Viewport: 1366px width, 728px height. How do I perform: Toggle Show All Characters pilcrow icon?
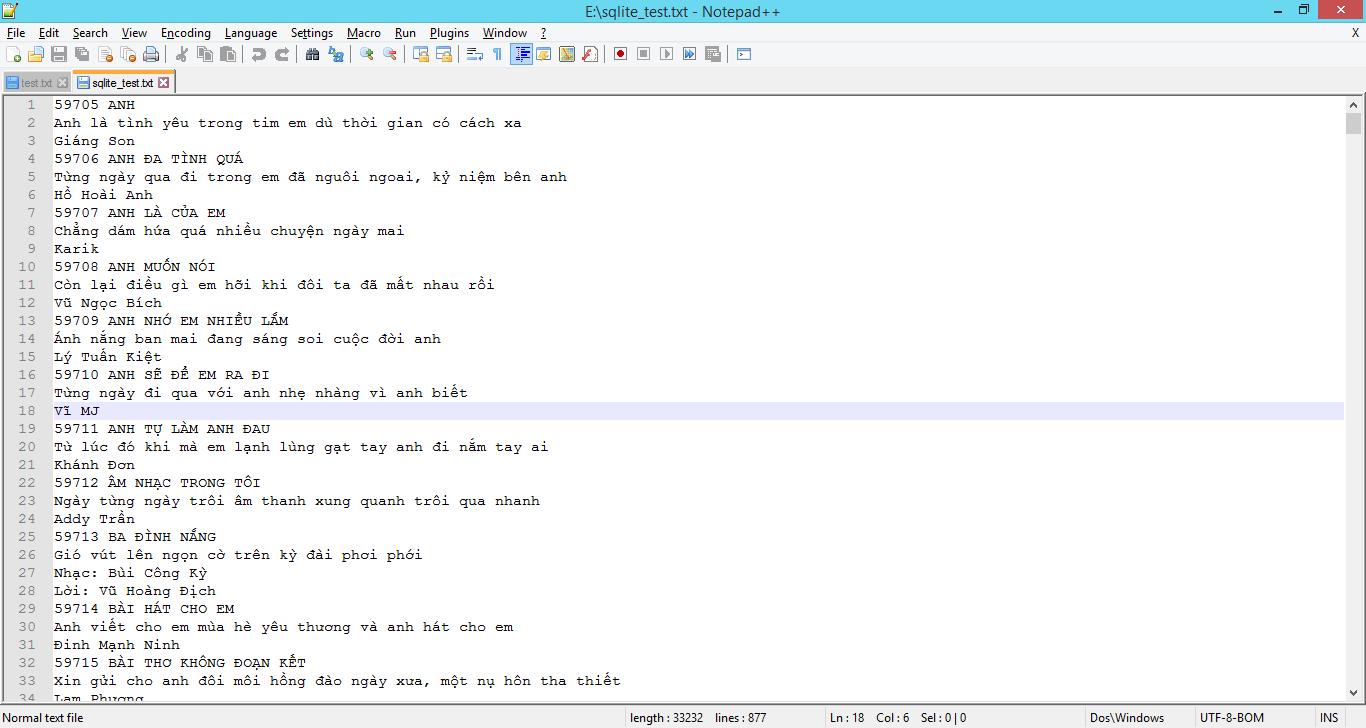(498, 54)
